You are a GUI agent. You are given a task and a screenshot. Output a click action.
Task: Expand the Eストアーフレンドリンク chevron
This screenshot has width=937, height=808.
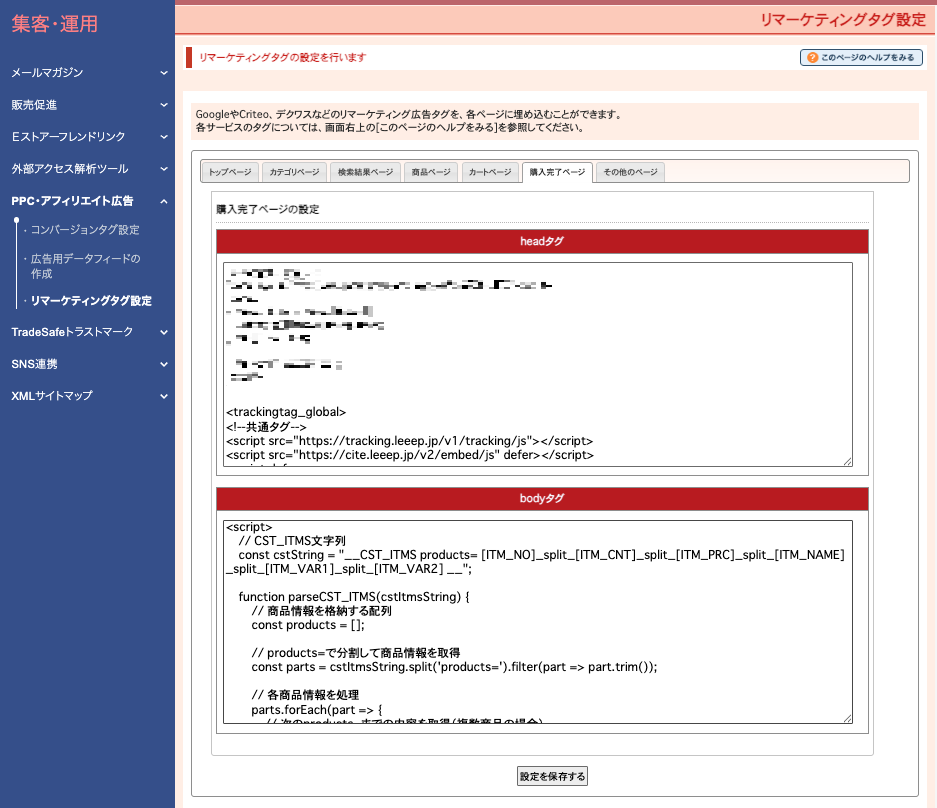coord(164,137)
